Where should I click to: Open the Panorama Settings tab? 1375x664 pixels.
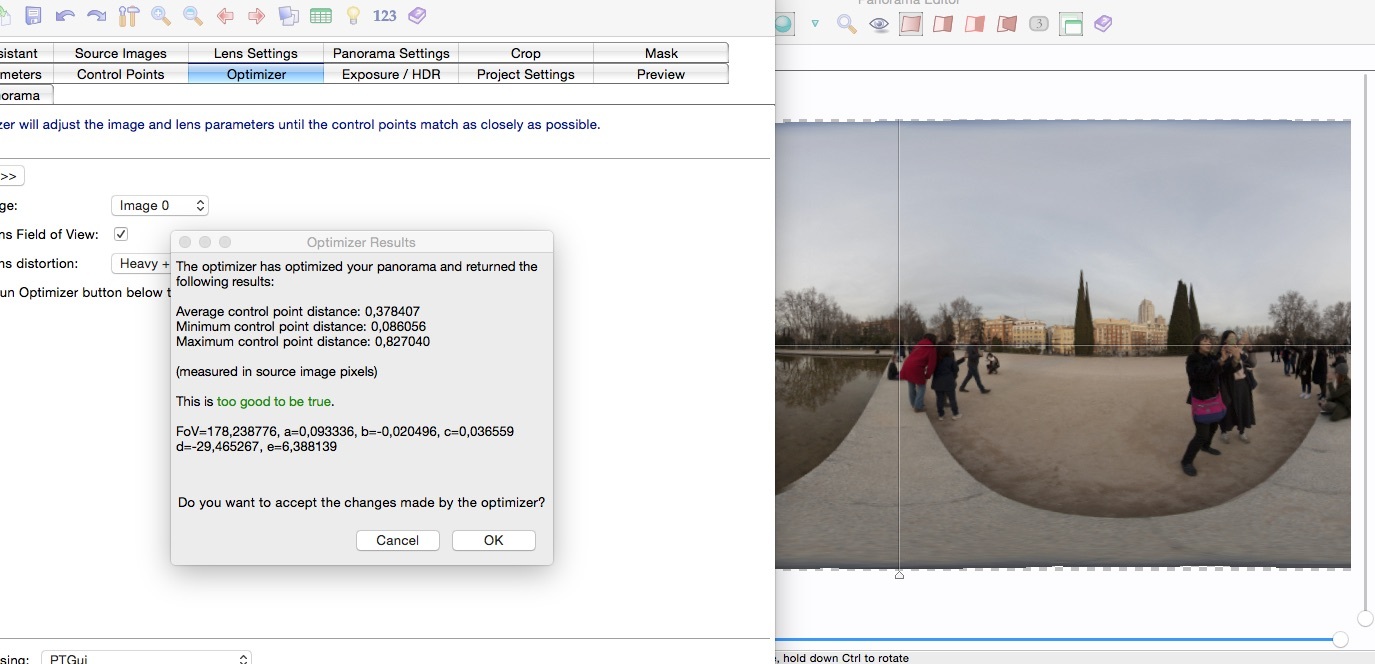pyautogui.click(x=391, y=53)
